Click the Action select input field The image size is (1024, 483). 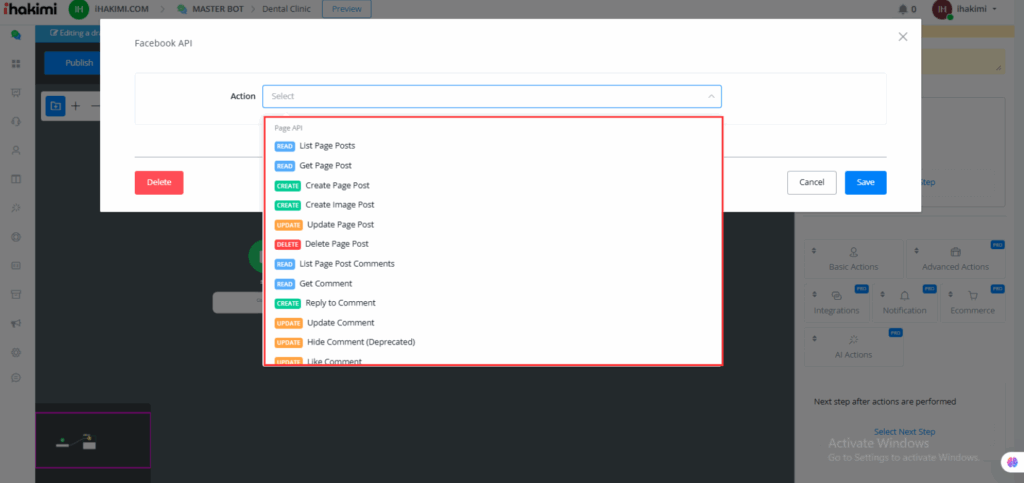(x=480, y=97)
